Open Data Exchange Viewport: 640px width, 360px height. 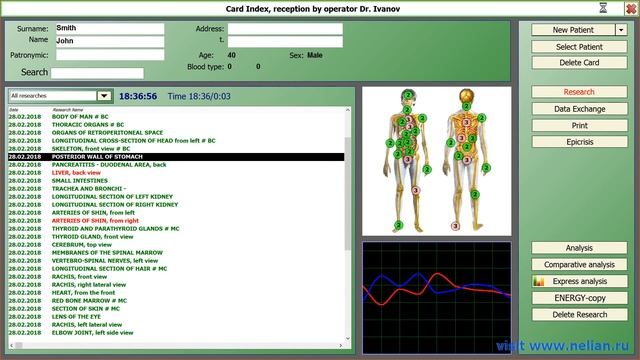coord(579,109)
